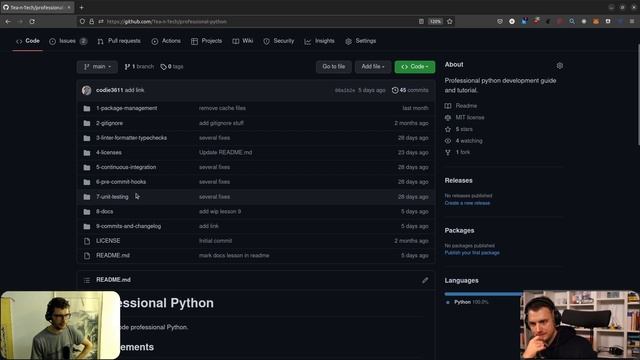Open the 45 commits history
This screenshot has height=360, width=640.
coord(410,90)
